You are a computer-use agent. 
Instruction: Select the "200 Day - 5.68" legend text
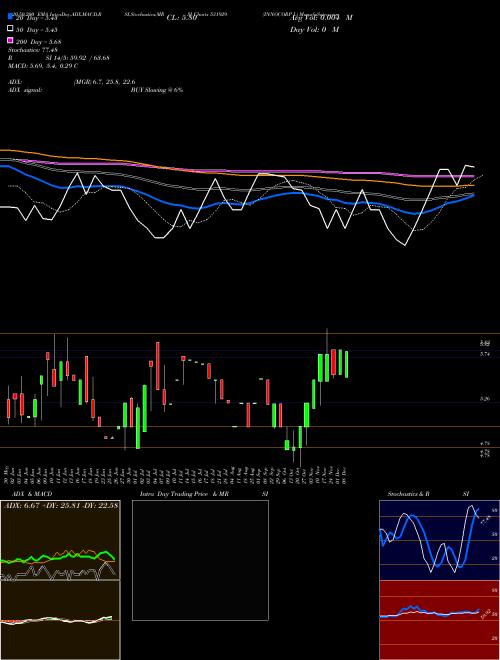(x=38, y=42)
